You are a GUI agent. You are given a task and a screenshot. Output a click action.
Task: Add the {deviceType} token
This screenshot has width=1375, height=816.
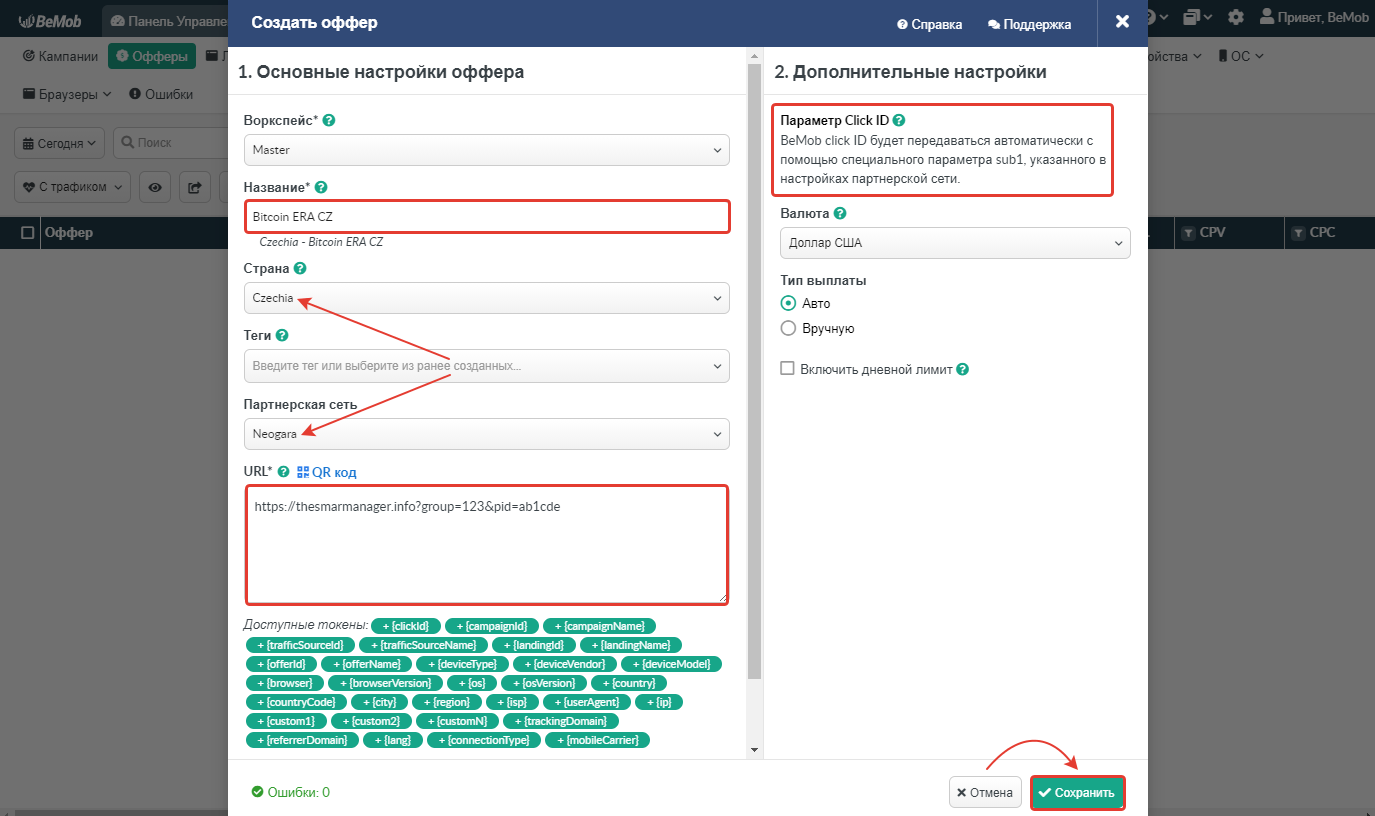tap(462, 664)
